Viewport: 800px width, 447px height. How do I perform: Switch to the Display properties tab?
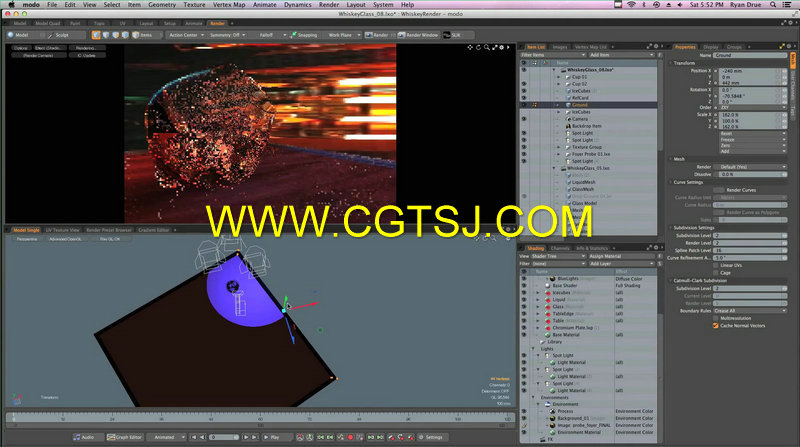(710, 47)
